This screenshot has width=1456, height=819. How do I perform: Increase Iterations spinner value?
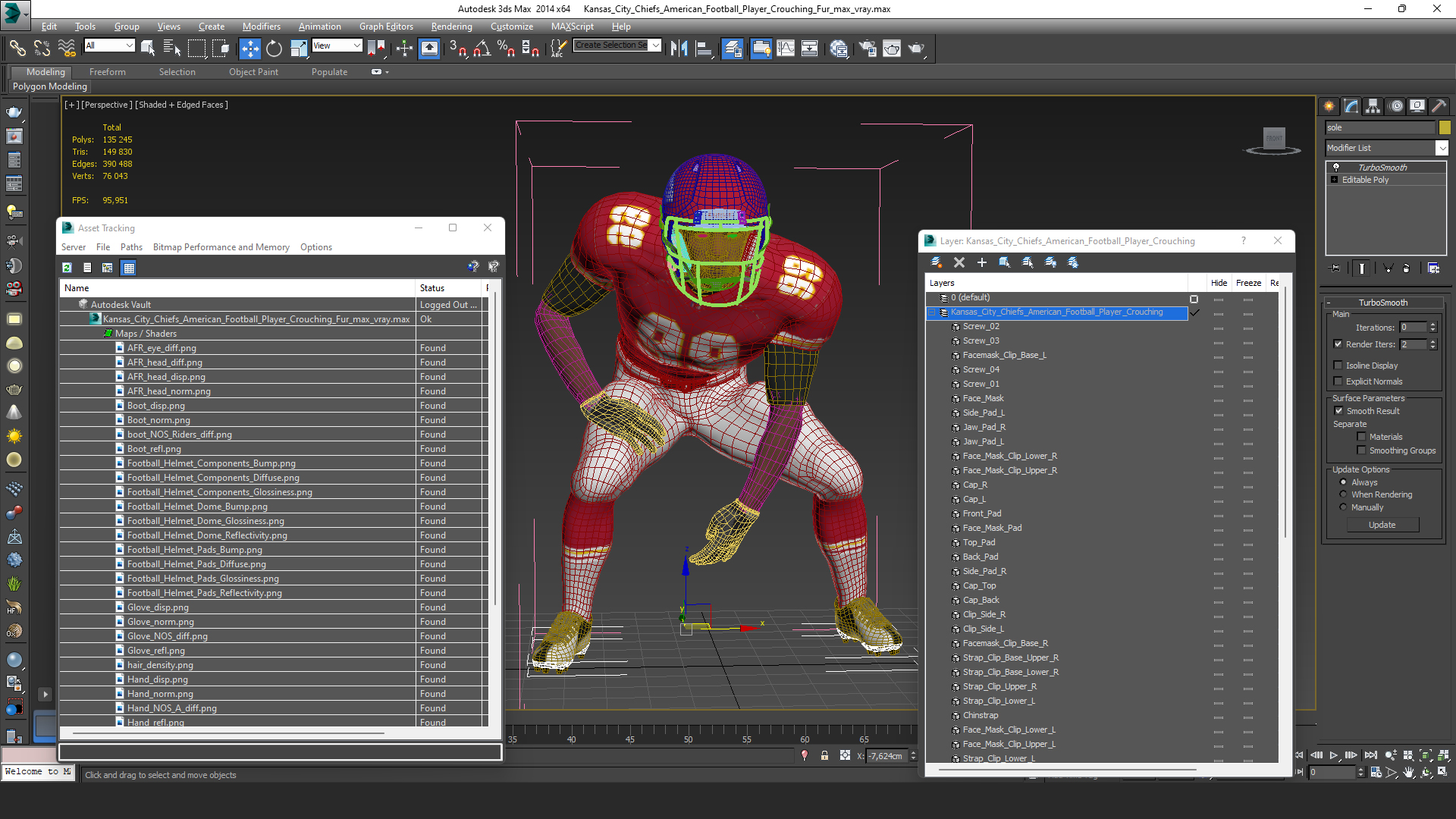click(x=1432, y=325)
